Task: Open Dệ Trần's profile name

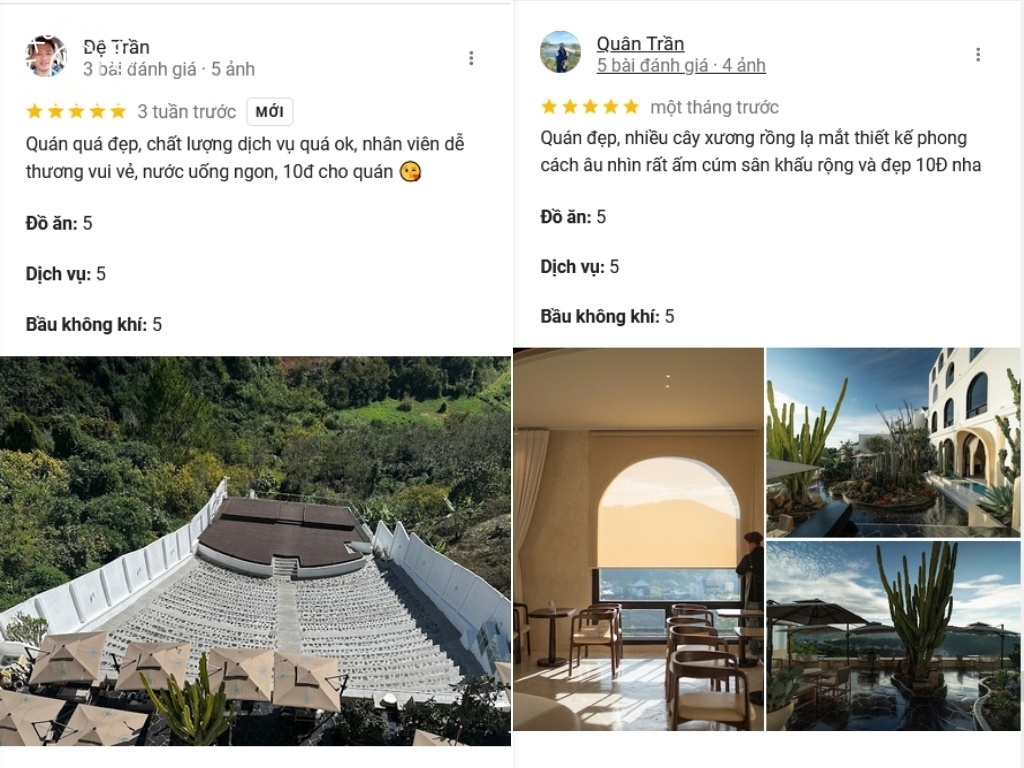Action: (x=117, y=47)
